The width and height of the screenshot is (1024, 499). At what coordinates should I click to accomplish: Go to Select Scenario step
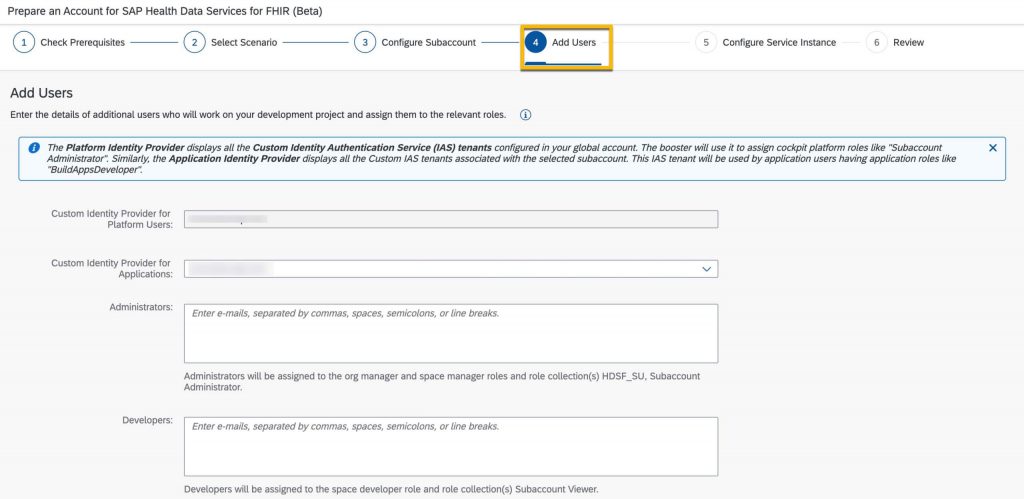(244, 42)
